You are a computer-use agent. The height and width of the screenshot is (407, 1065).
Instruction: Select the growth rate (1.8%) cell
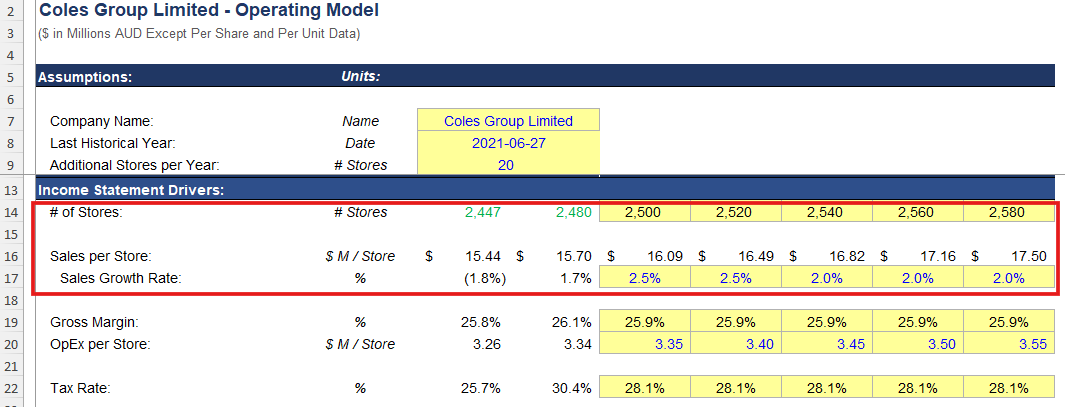(484, 278)
